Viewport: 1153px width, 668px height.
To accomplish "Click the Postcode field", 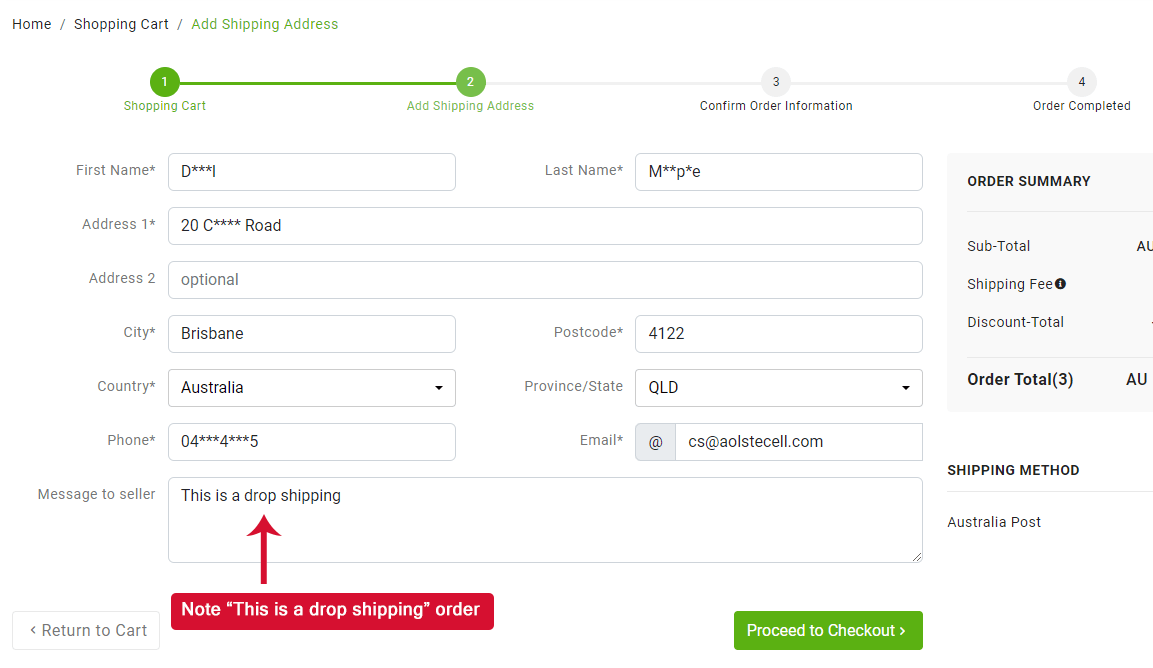I will tap(778, 334).
